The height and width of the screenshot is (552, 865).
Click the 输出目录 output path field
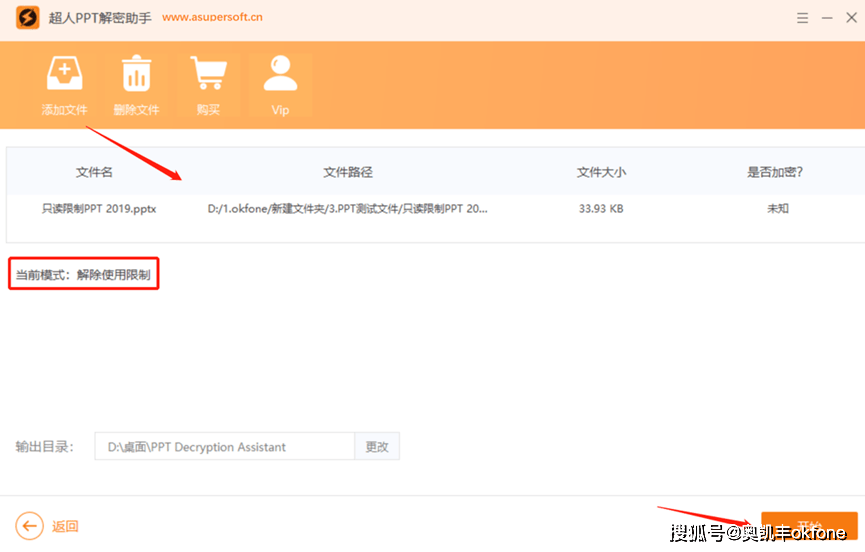224,447
